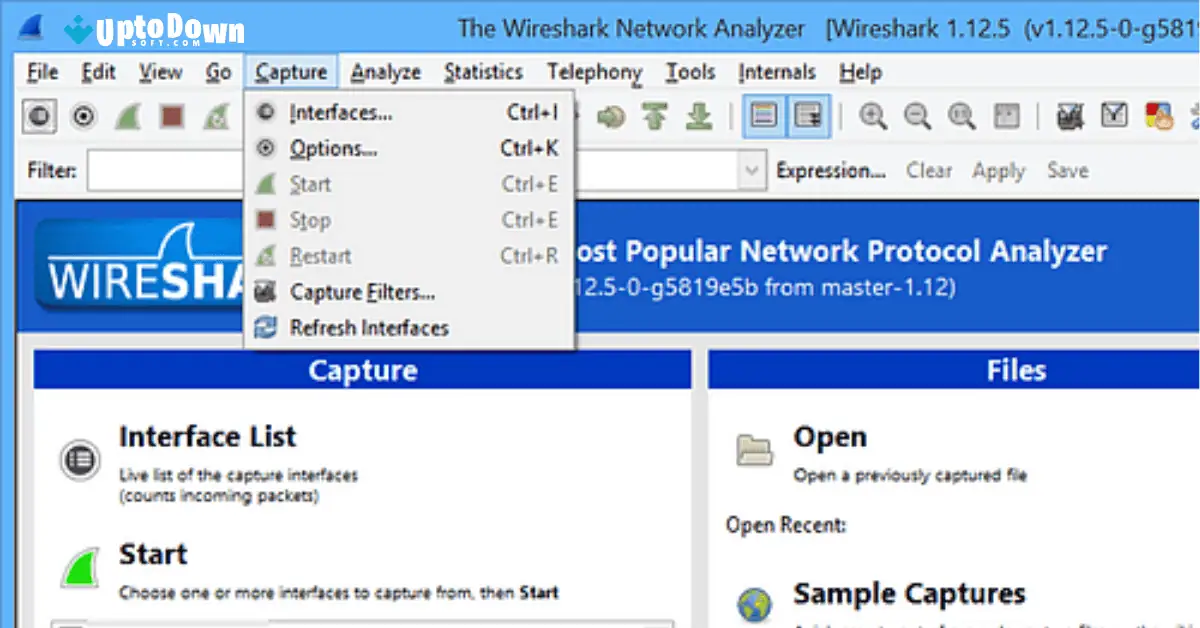The height and width of the screenshot is (628, 1200).
Task: Expand the Go To Last Packet arrow icon
Action: click(698, 116)
